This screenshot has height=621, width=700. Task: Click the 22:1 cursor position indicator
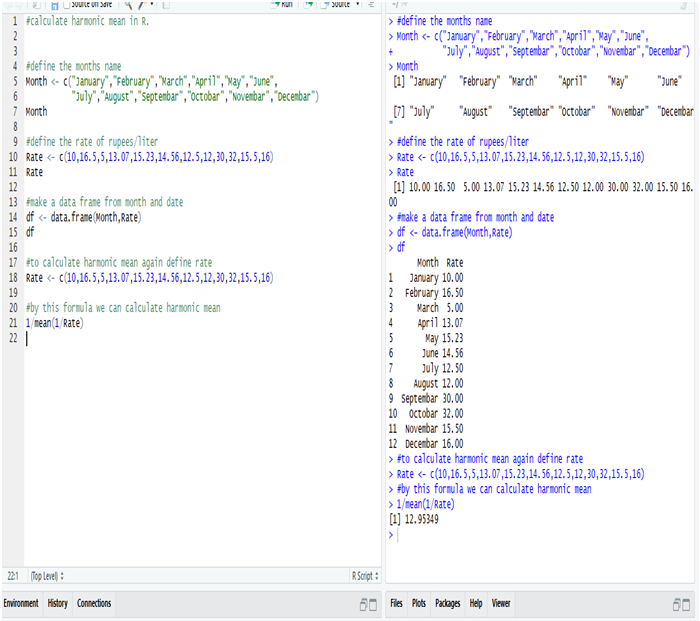pos(13,576)
